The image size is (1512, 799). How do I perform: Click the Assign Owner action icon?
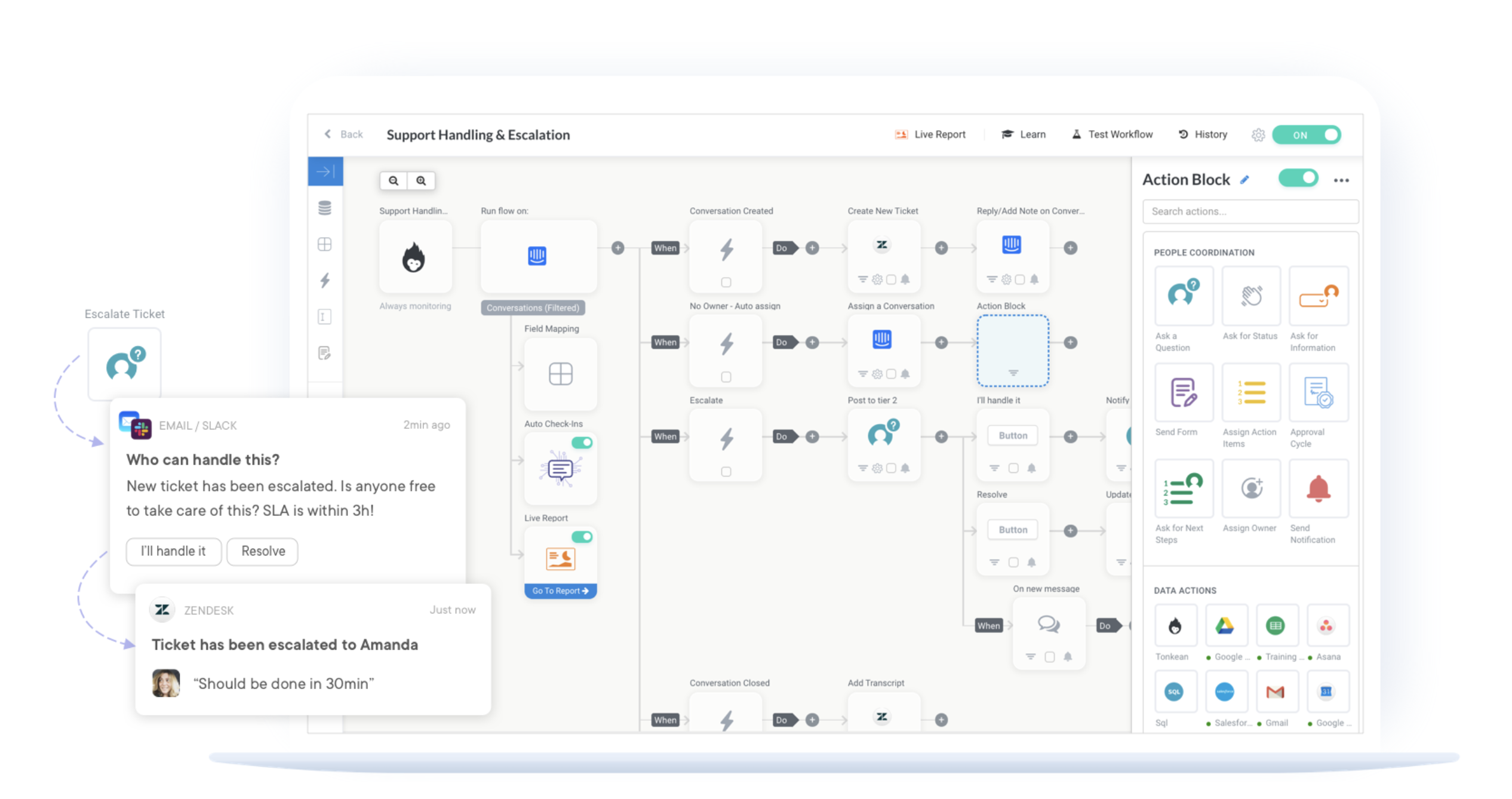tap(1250, 488)
